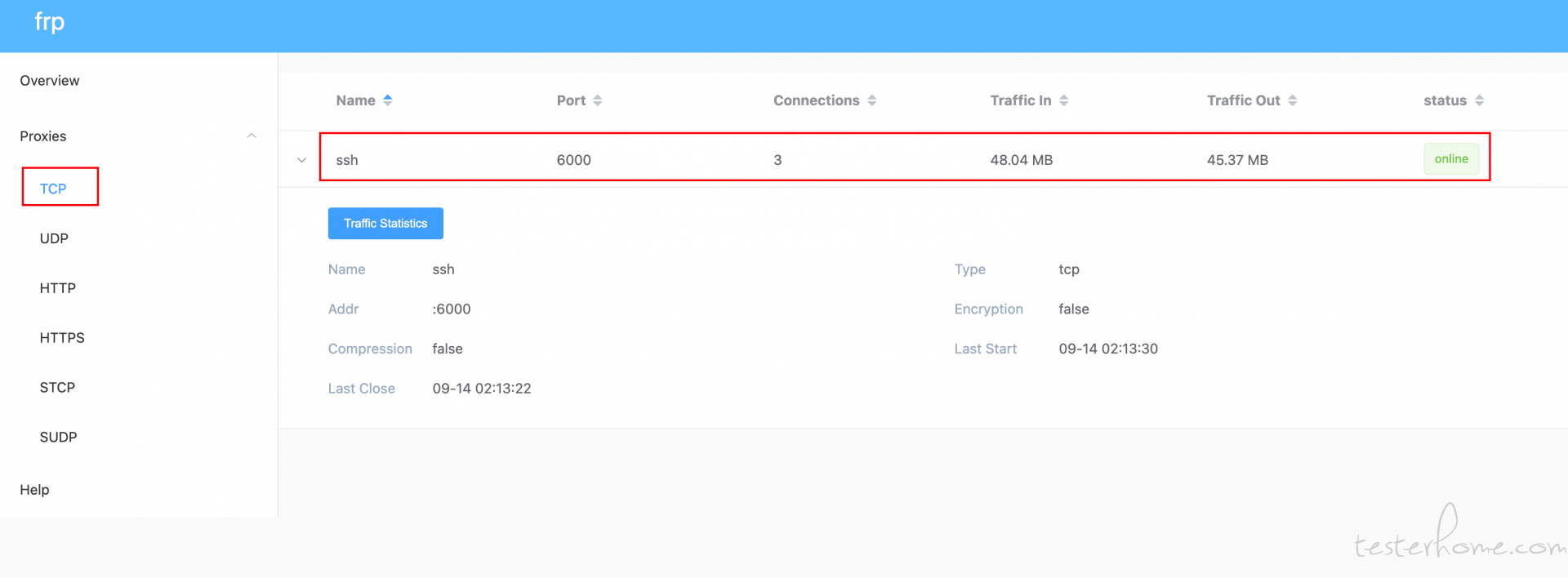1568x578 pixels.
Task: Open the UDP proxies list
Action: [54, 238]
